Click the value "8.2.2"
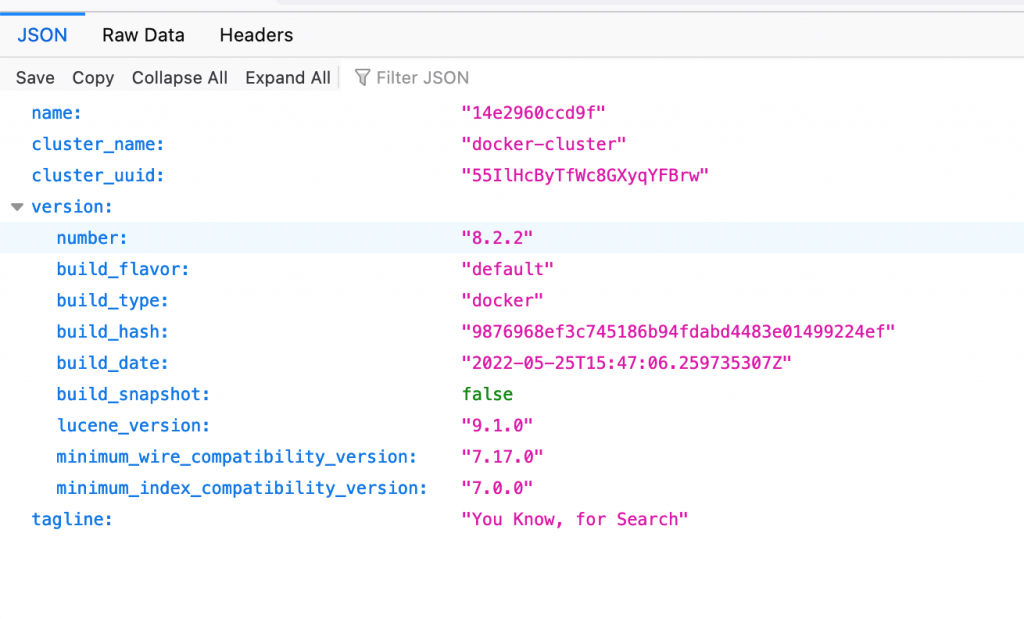Viewport: 1024px width, 619px height. 497,238
